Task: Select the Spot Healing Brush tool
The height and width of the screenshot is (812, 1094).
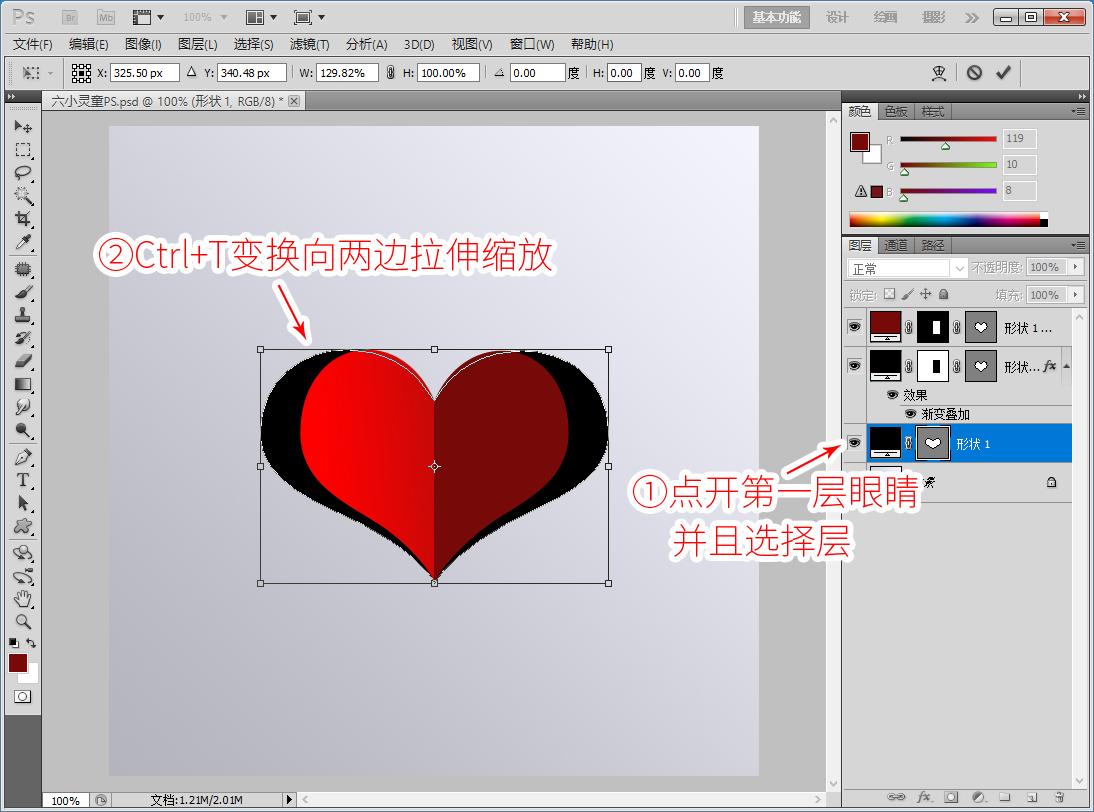Action: coord(22,269)
